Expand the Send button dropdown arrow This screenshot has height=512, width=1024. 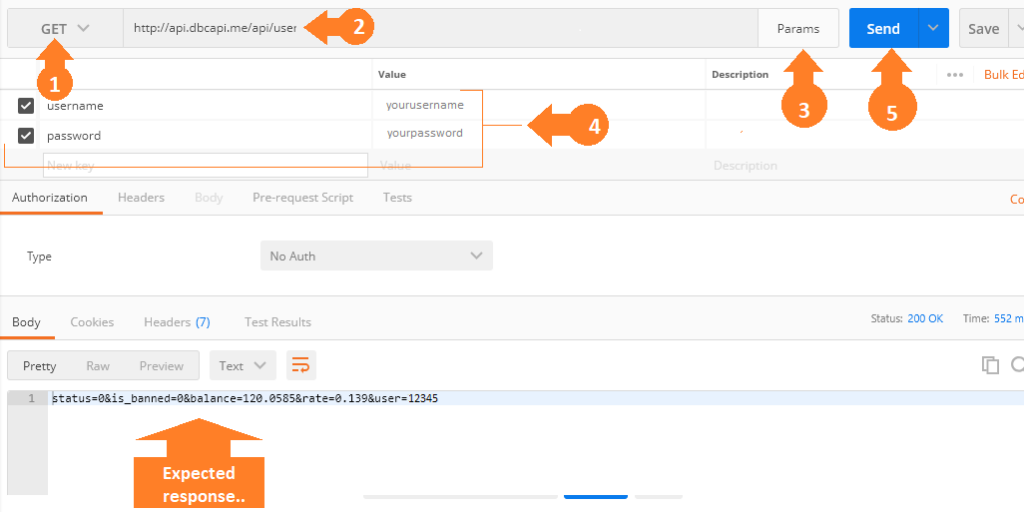[934, 29]
